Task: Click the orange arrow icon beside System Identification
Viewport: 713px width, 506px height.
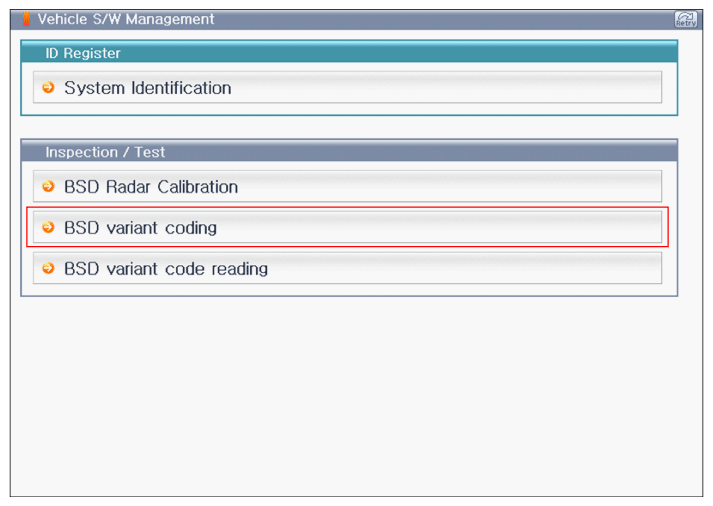Action: (47, 88)
